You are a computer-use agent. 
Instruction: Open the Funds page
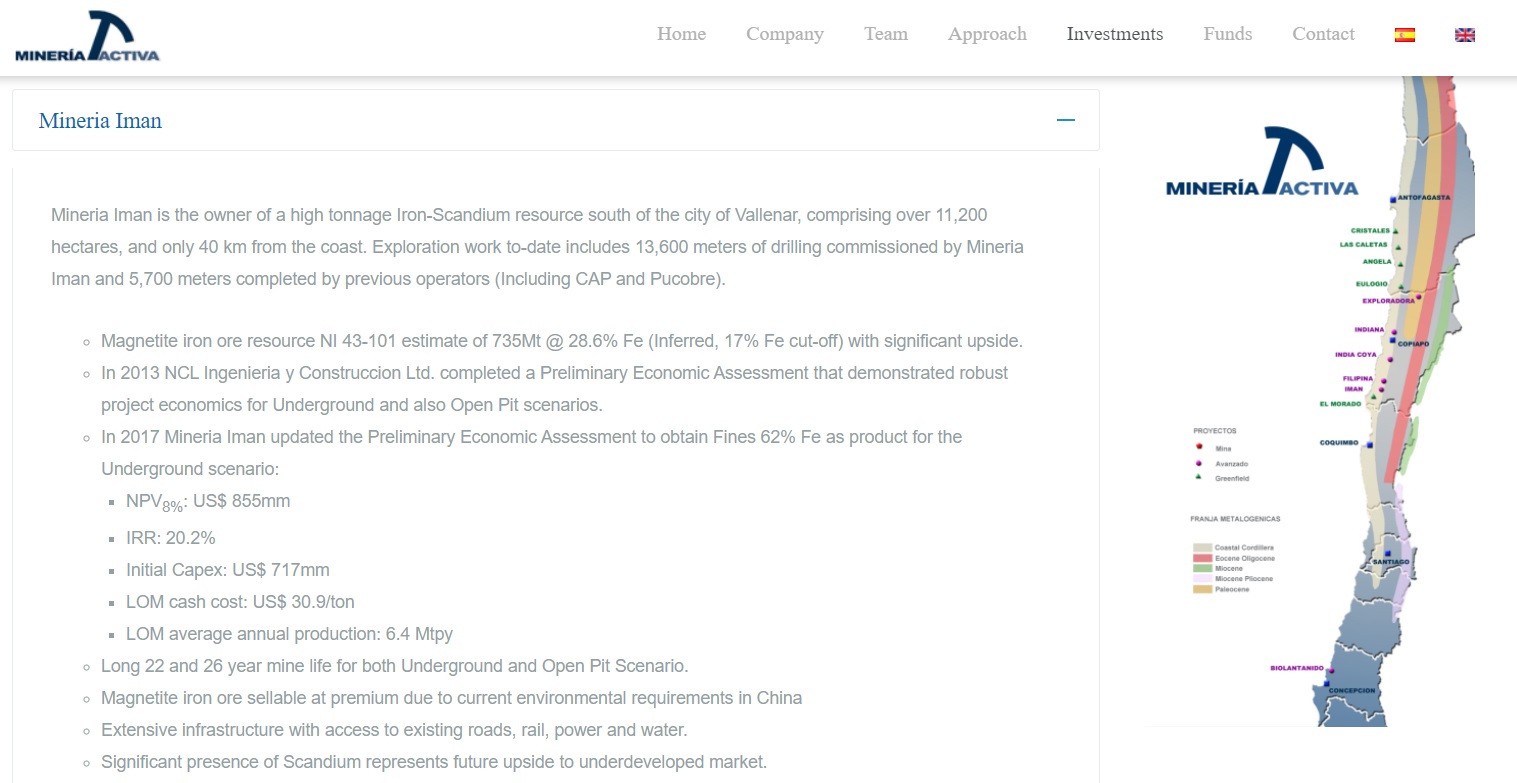click(x=1228, y=34)
